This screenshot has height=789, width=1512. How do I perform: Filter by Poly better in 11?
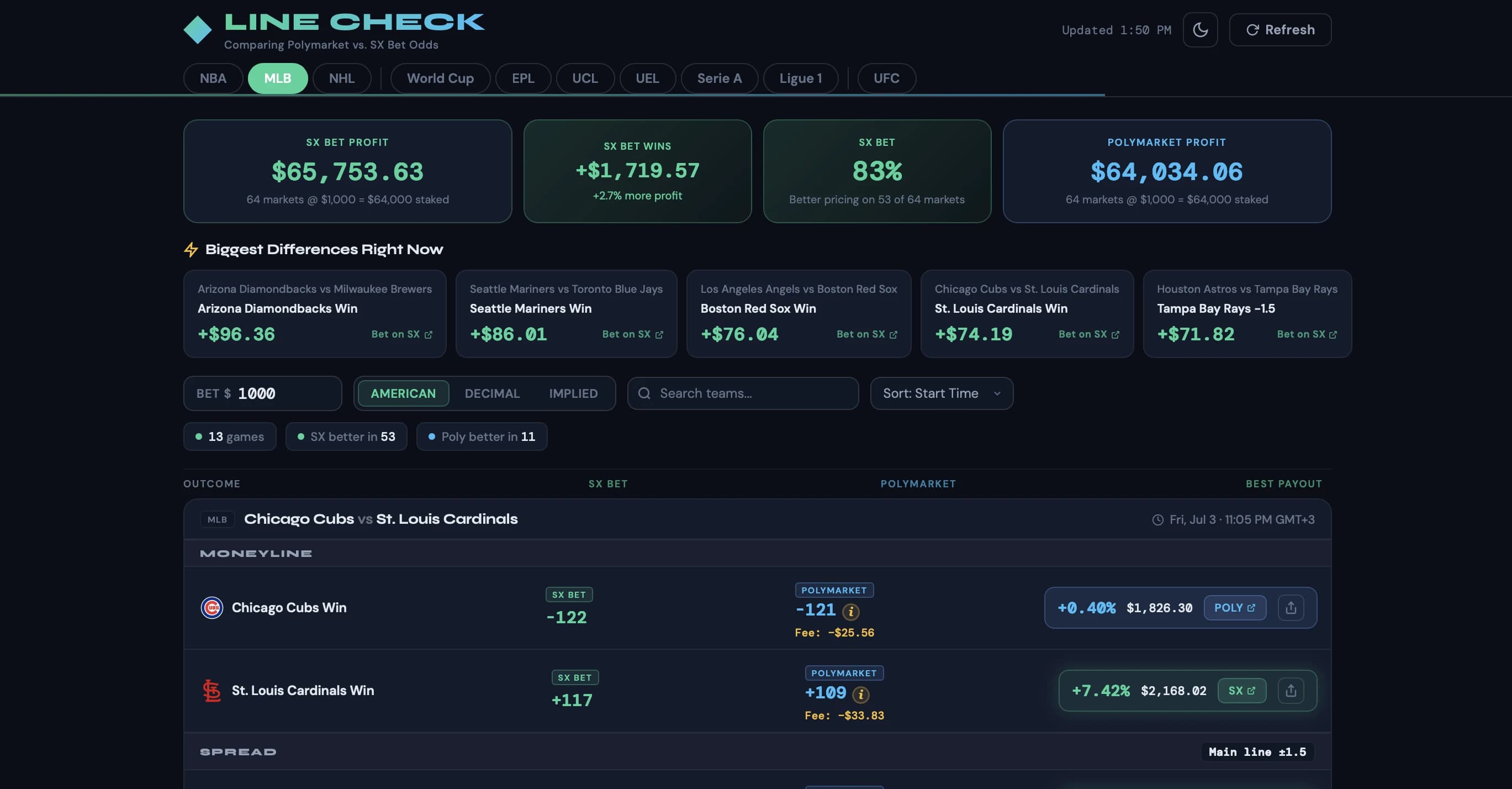tap(482, 436)
